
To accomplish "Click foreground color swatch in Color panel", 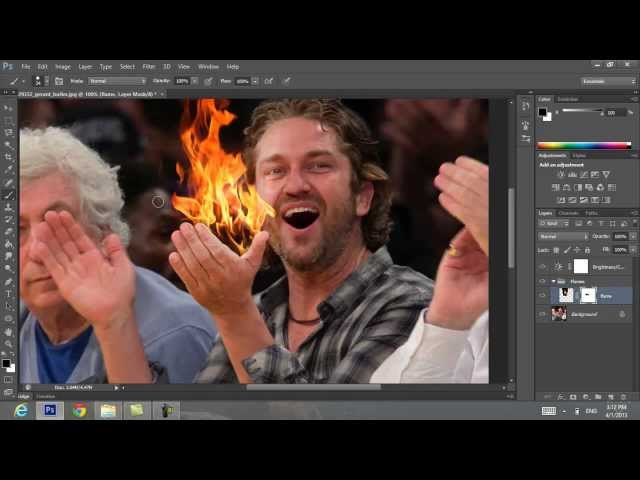I will coord(542,111).
